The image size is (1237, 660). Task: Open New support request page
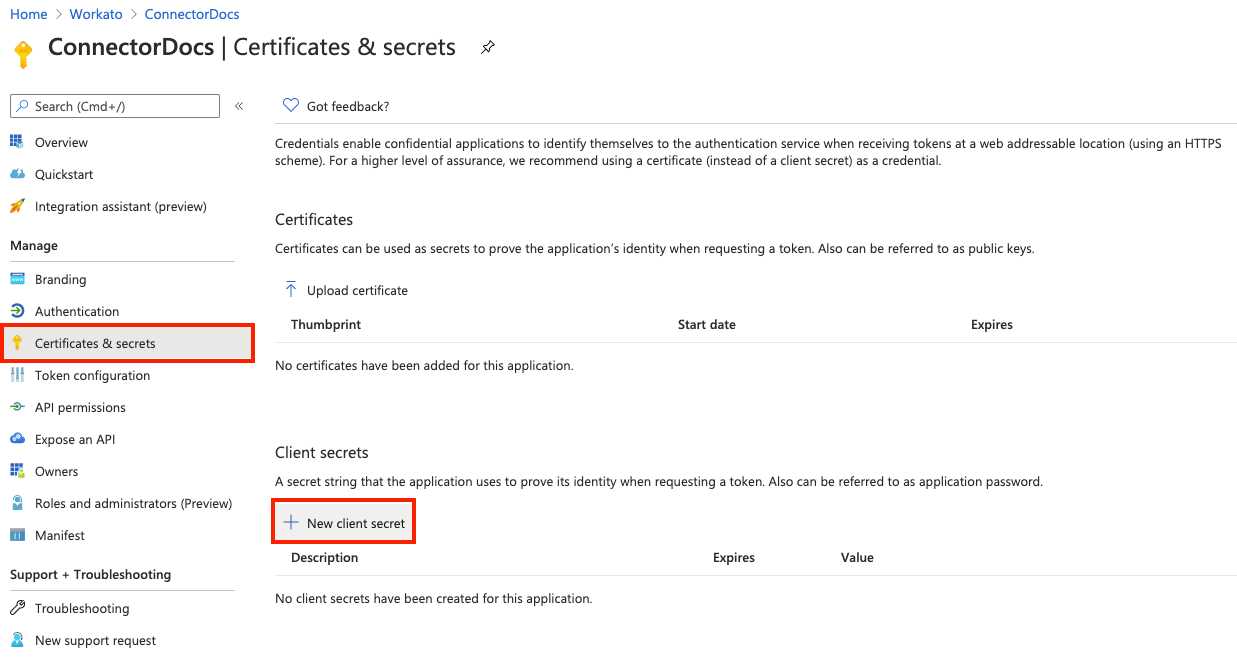pos(95,640)
